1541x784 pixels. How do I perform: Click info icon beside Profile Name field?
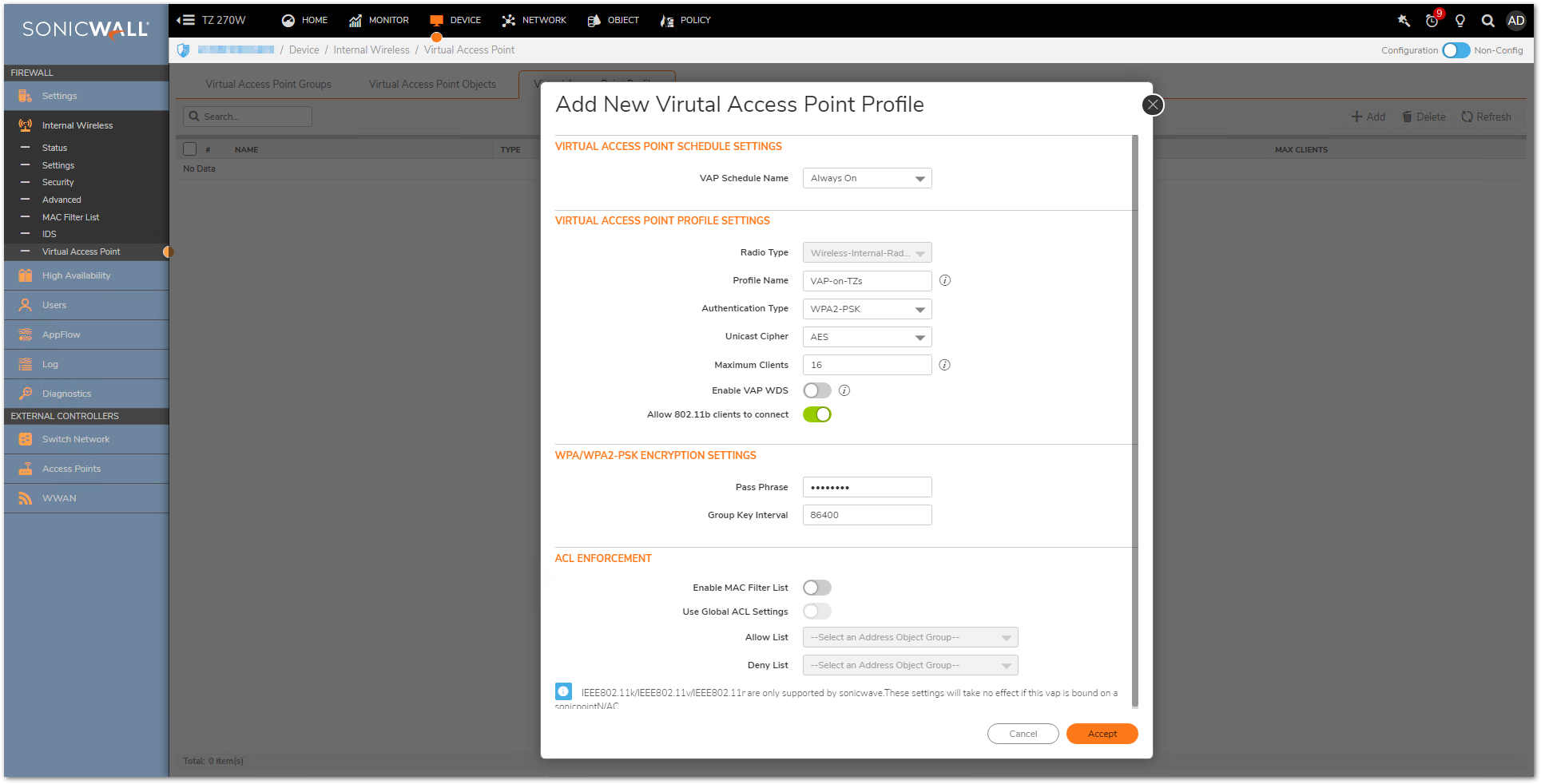click(944, 280)
